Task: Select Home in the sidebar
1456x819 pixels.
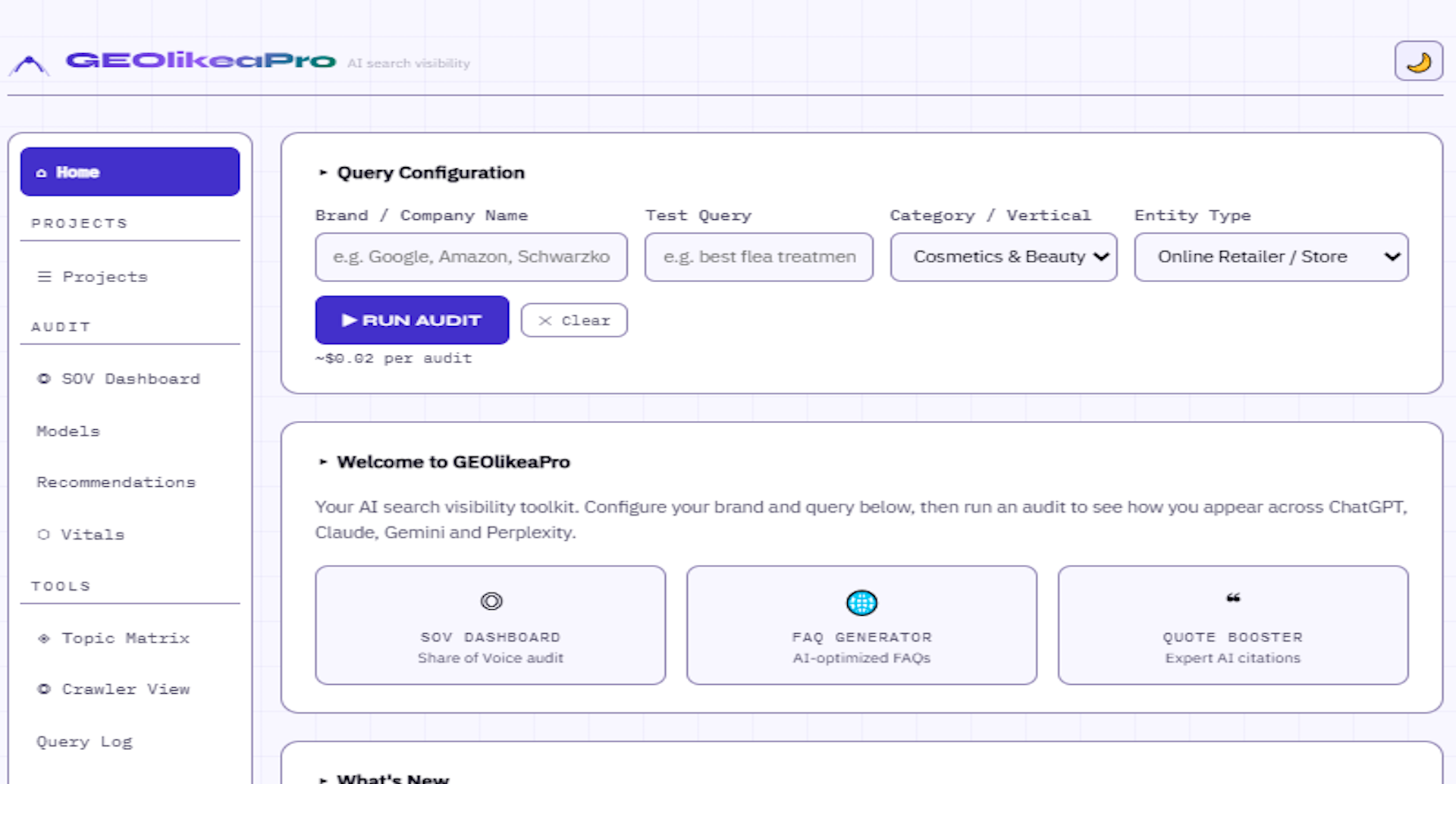Action: pos(130,171)
